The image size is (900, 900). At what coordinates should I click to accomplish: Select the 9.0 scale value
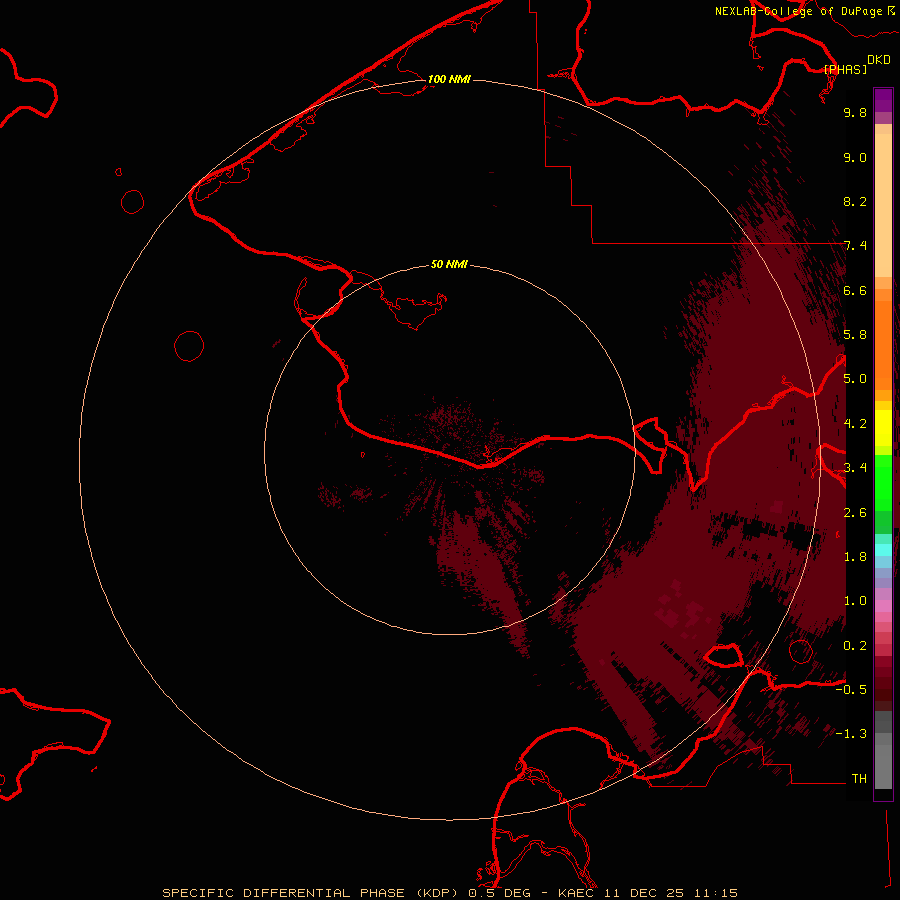tap(855, 157)
